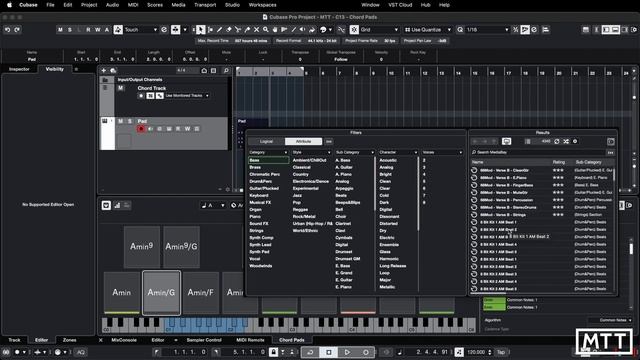Open the MIDI menu in menu bar

[133, 5]
